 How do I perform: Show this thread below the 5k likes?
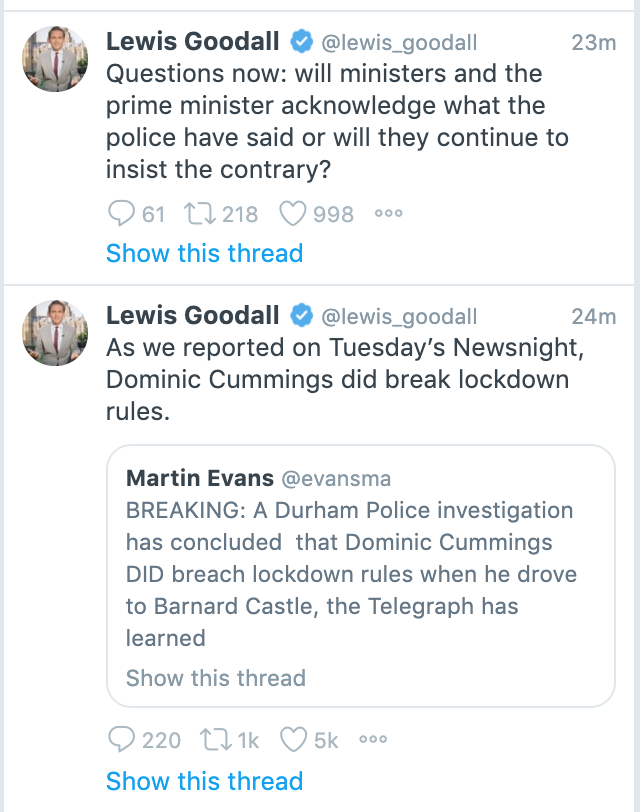(204, 781)
